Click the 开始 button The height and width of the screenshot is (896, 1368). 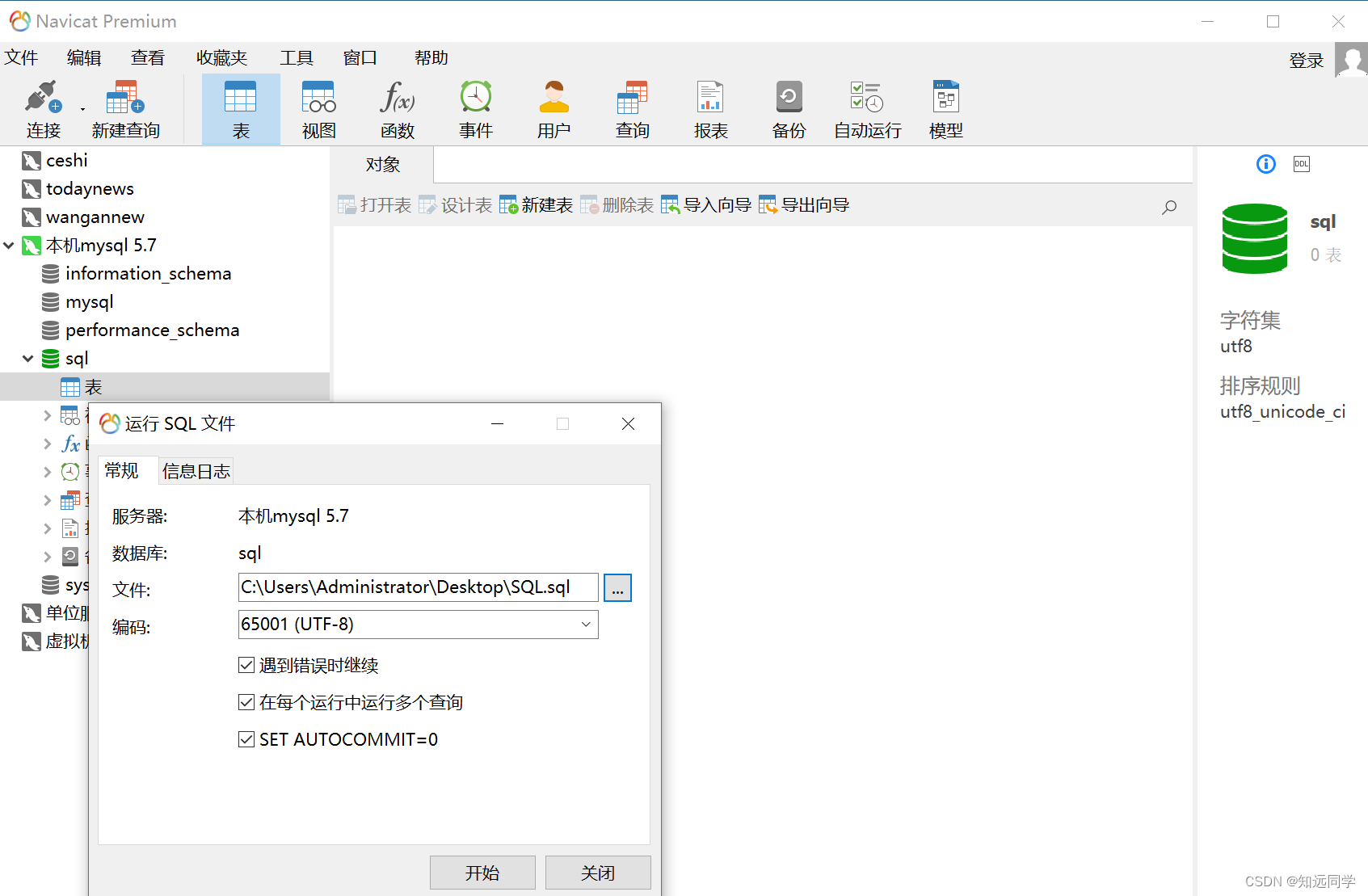[x=482, y=873]
